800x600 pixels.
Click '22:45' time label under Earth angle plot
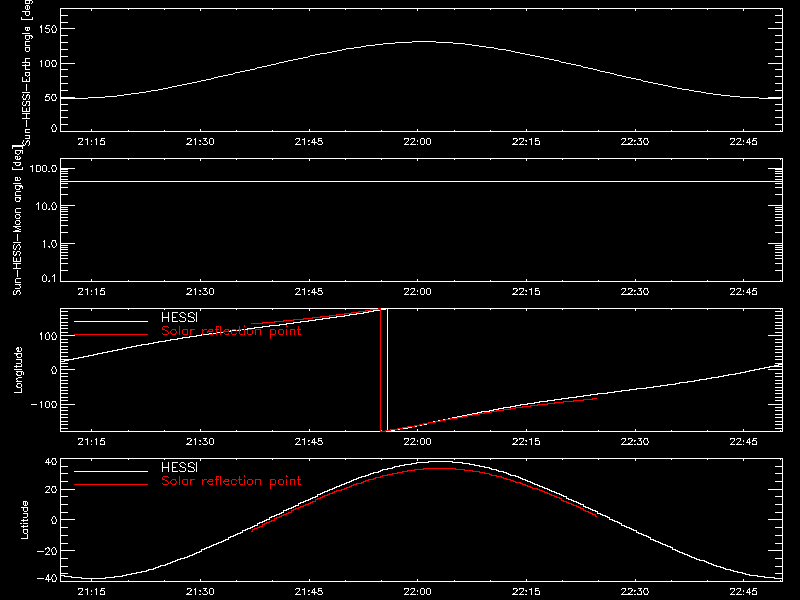pos(743,142)
